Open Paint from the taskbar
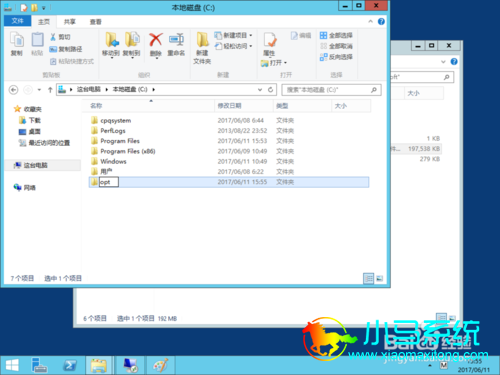This screenshot has height=375, width=500. 161,366
